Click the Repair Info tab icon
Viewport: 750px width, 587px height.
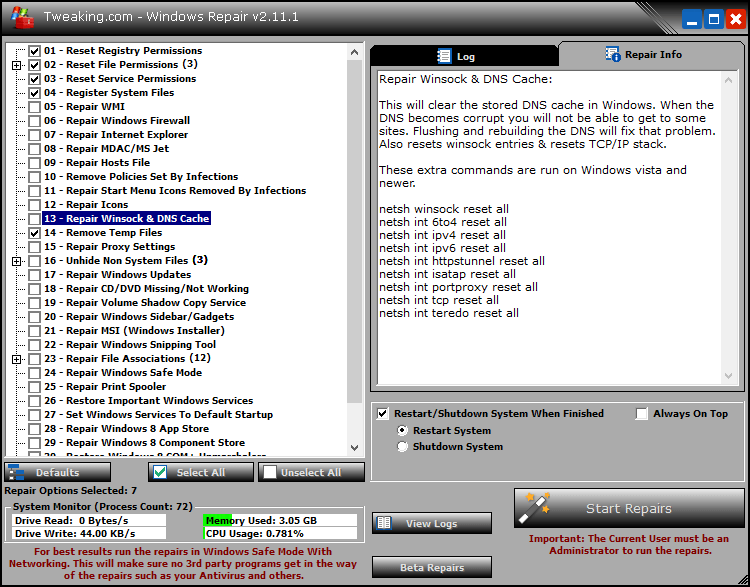[x=612, y=54]
